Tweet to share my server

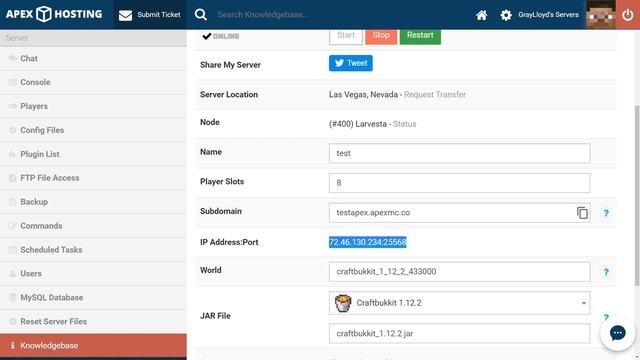(351, 63)
